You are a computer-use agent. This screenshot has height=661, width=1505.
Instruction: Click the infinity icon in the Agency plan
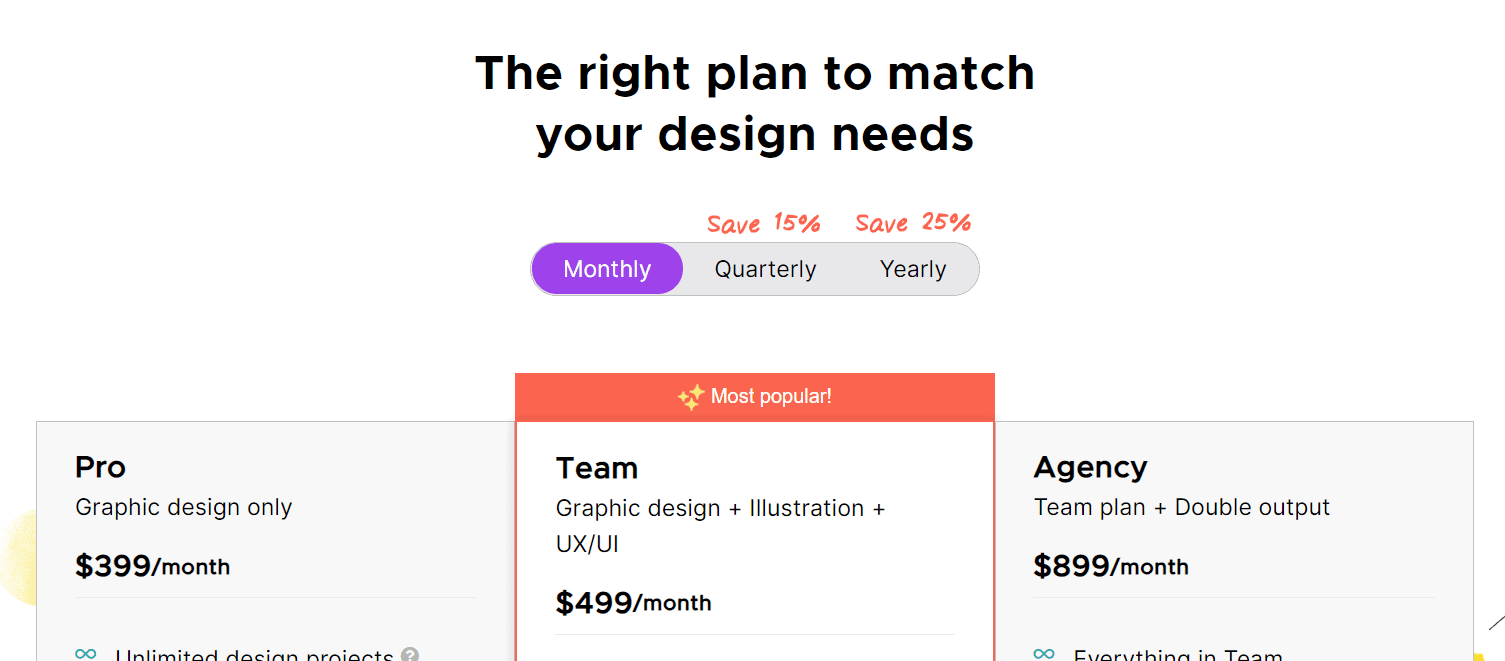(x=1044, y=654)
